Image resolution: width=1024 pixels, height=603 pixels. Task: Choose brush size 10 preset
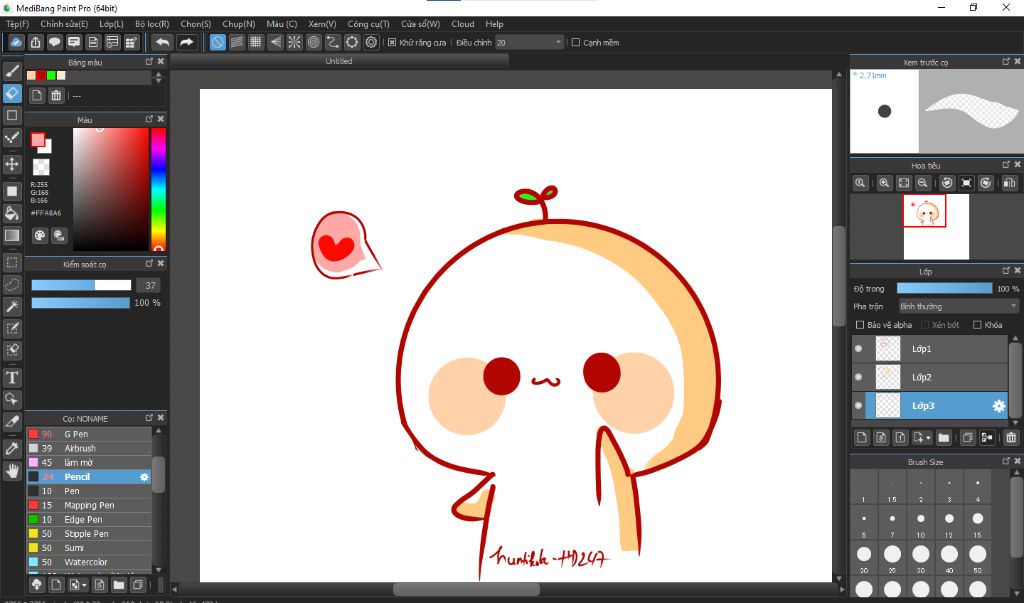pyautogui.click(x=920, y=520)
